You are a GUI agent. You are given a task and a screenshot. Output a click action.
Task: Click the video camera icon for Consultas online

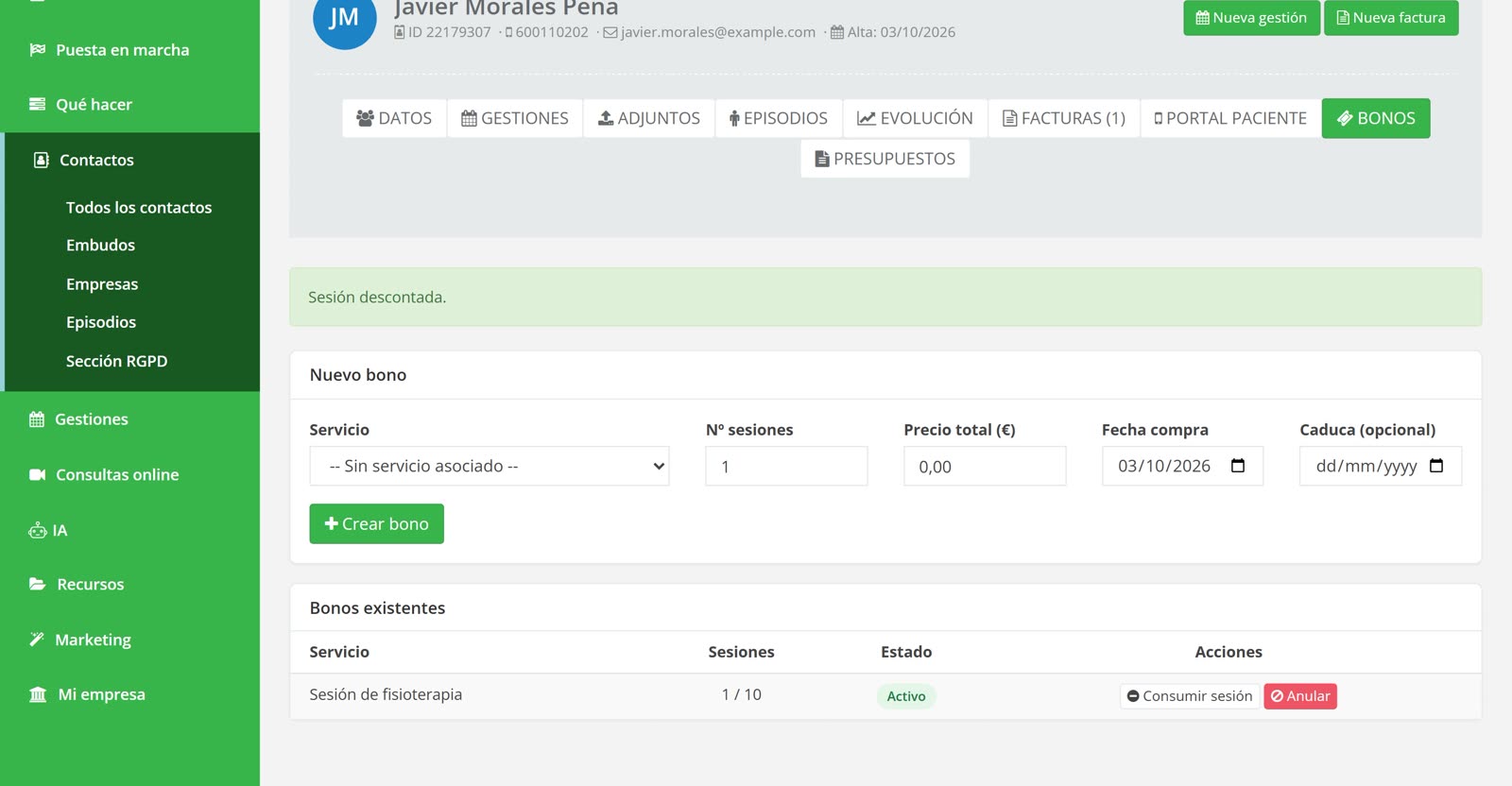click(x=38, y=475)
